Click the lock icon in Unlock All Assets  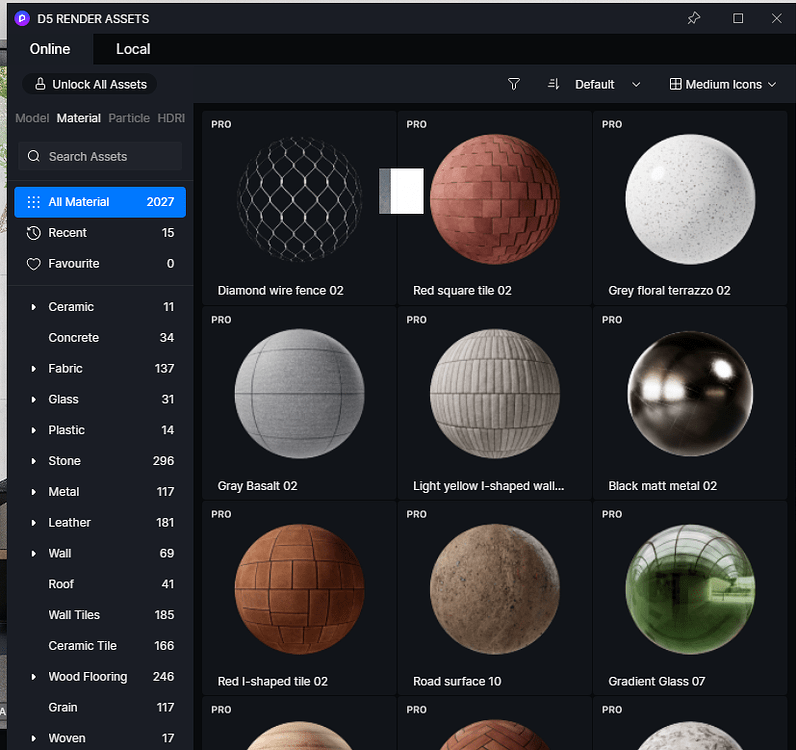click(x=40, y=84)
